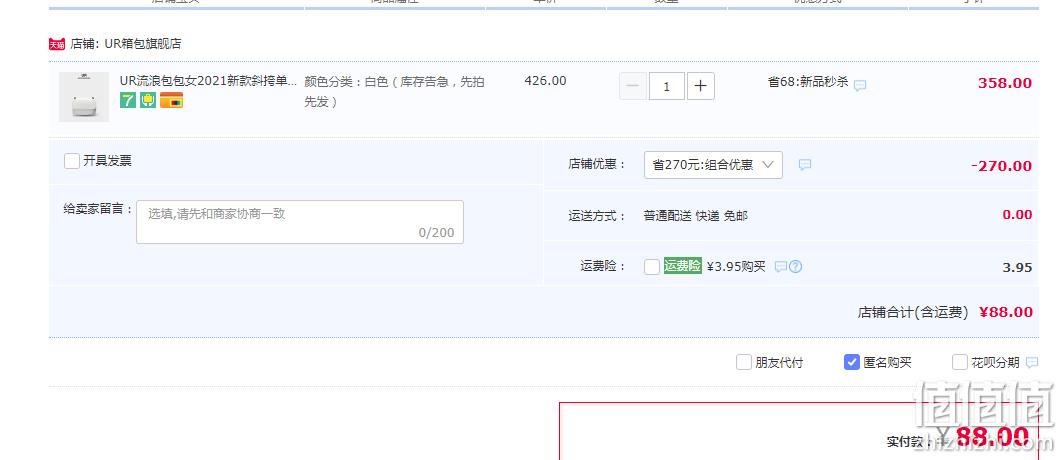Enable the 运费险 insurance checkbox
Image resolution: width=1063 pixels, height=460 pixels.
coord(651,266)
